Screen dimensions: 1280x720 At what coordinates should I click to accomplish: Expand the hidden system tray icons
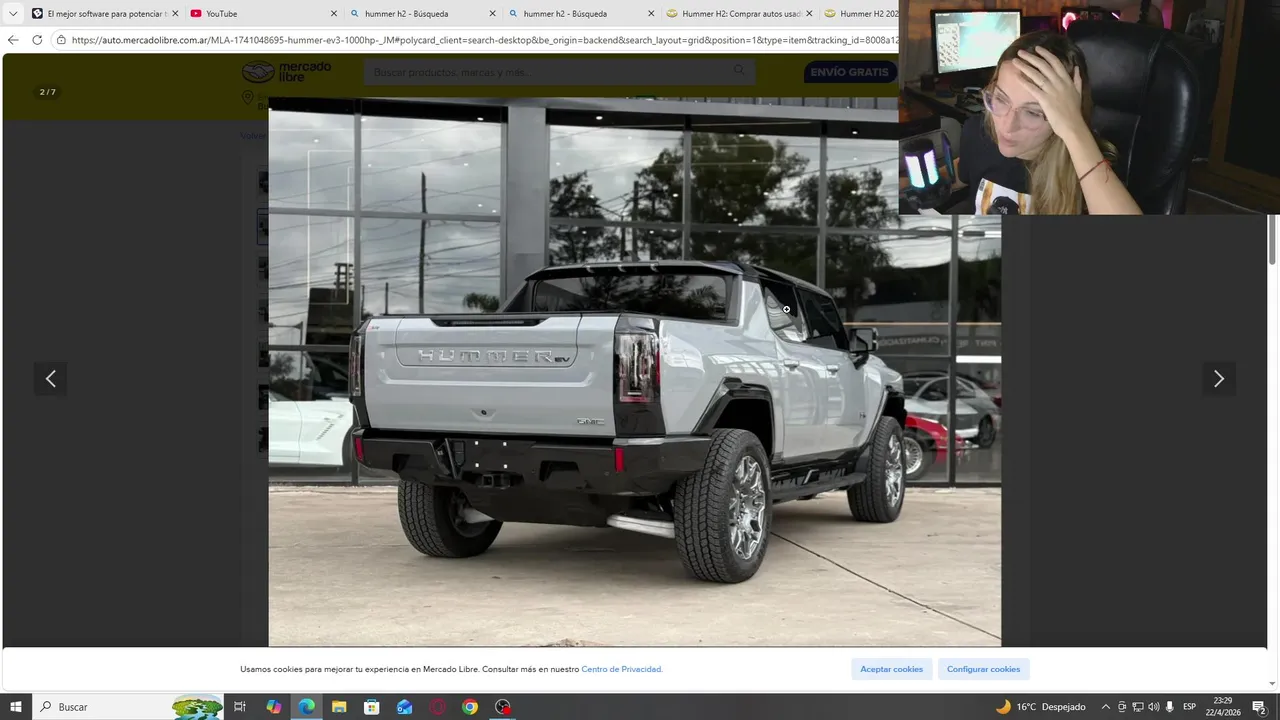point(1105,707)
